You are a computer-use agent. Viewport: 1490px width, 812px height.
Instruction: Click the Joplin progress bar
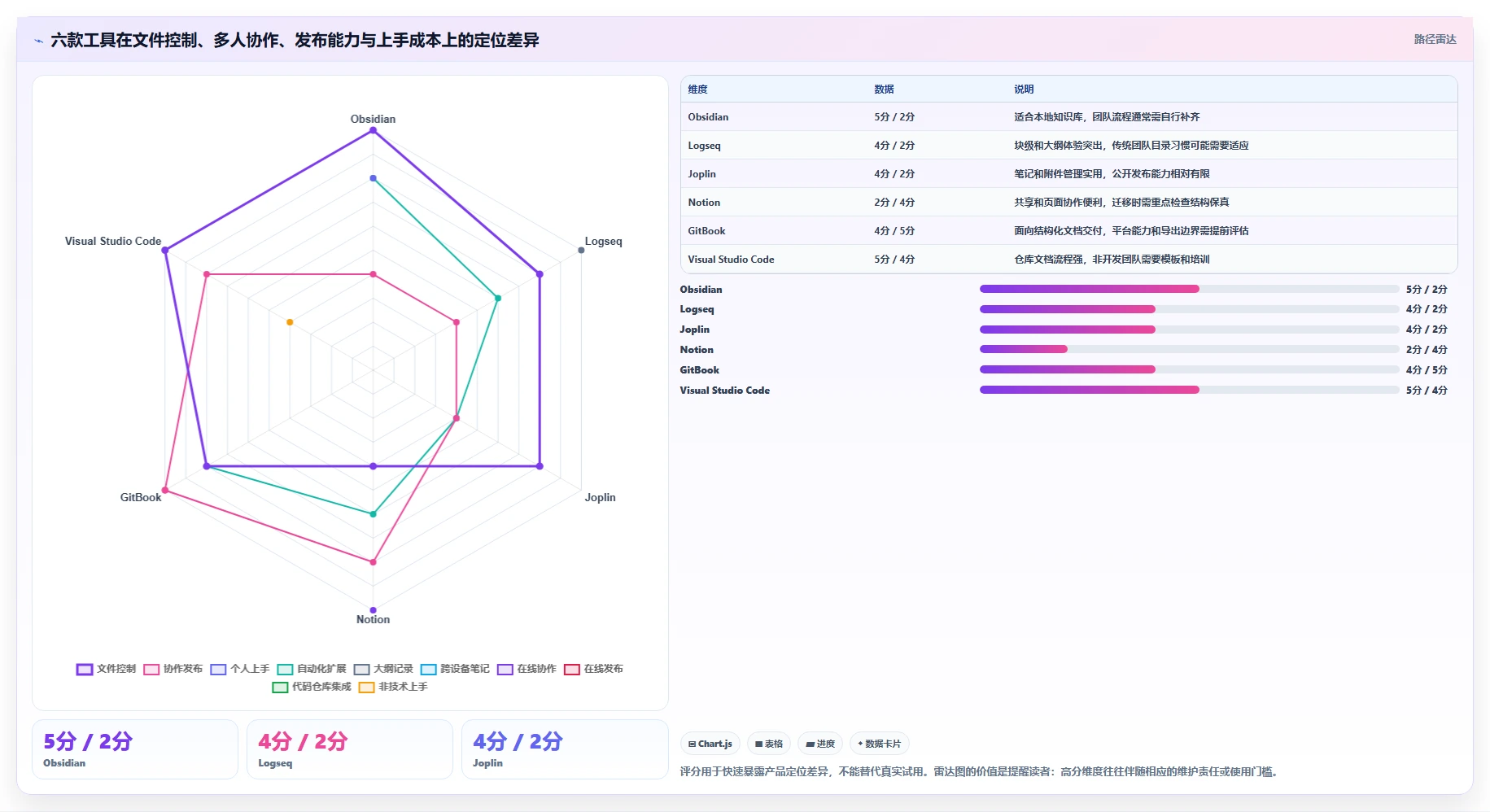[1189, 330]
